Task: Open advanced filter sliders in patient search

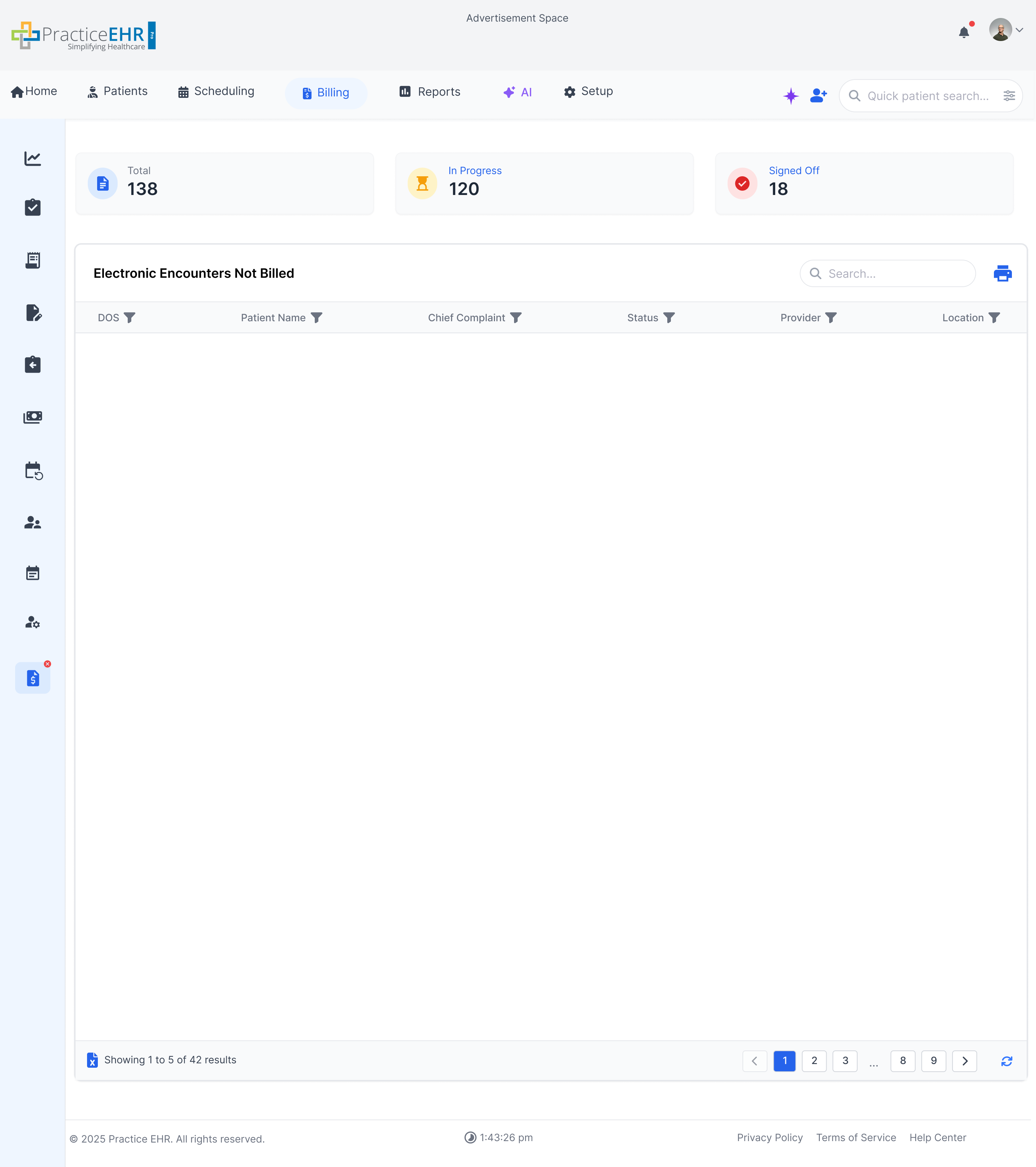Action: click(x=1009, y=96)
